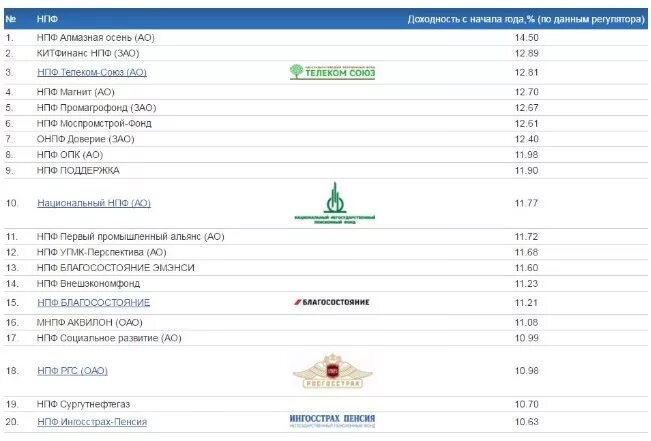Click the 12.70 yield value
This screenshot has height=441, width=651.
[x=526, y=92]
